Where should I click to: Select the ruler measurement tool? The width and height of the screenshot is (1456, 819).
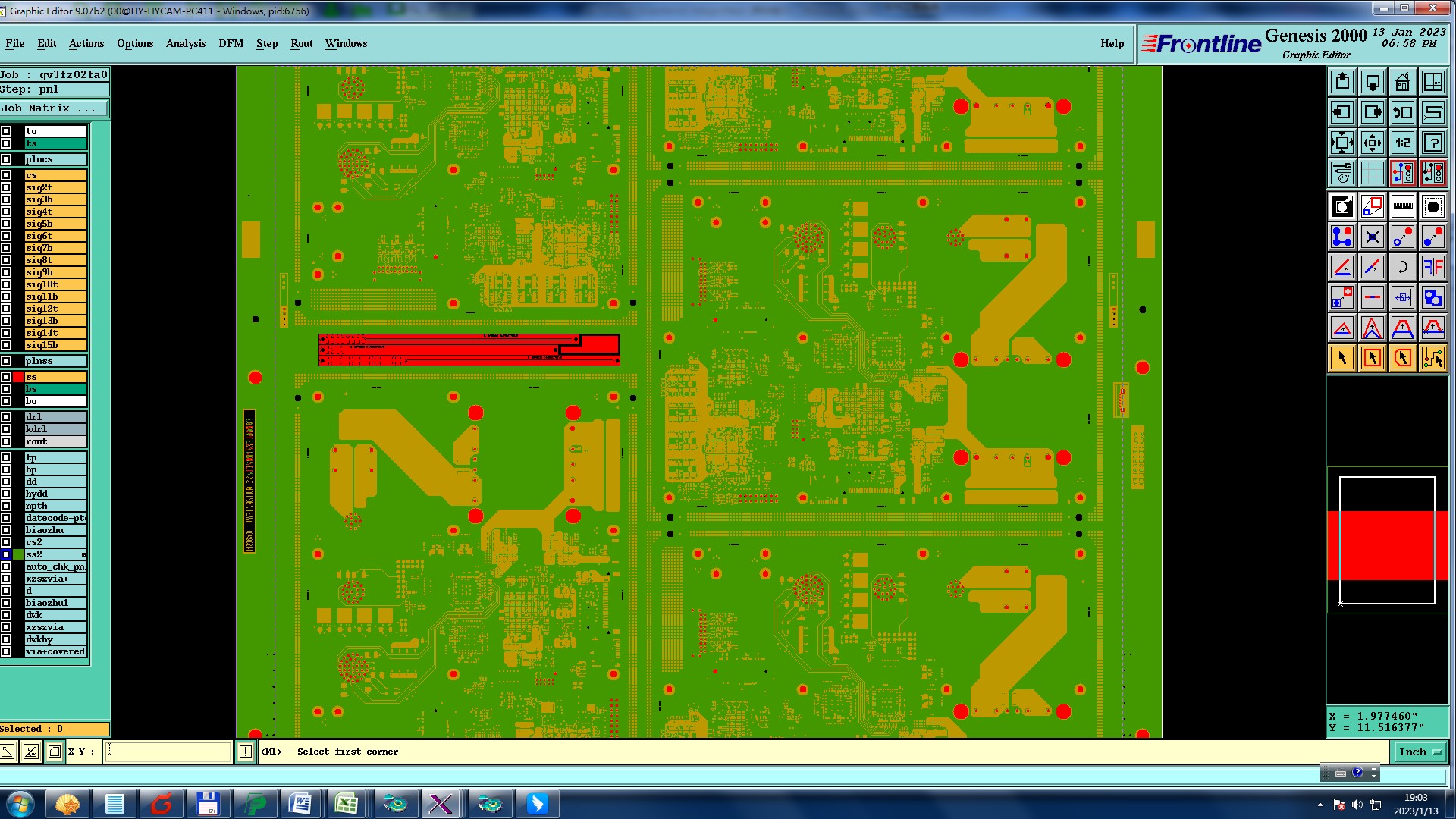(1402, 206)
